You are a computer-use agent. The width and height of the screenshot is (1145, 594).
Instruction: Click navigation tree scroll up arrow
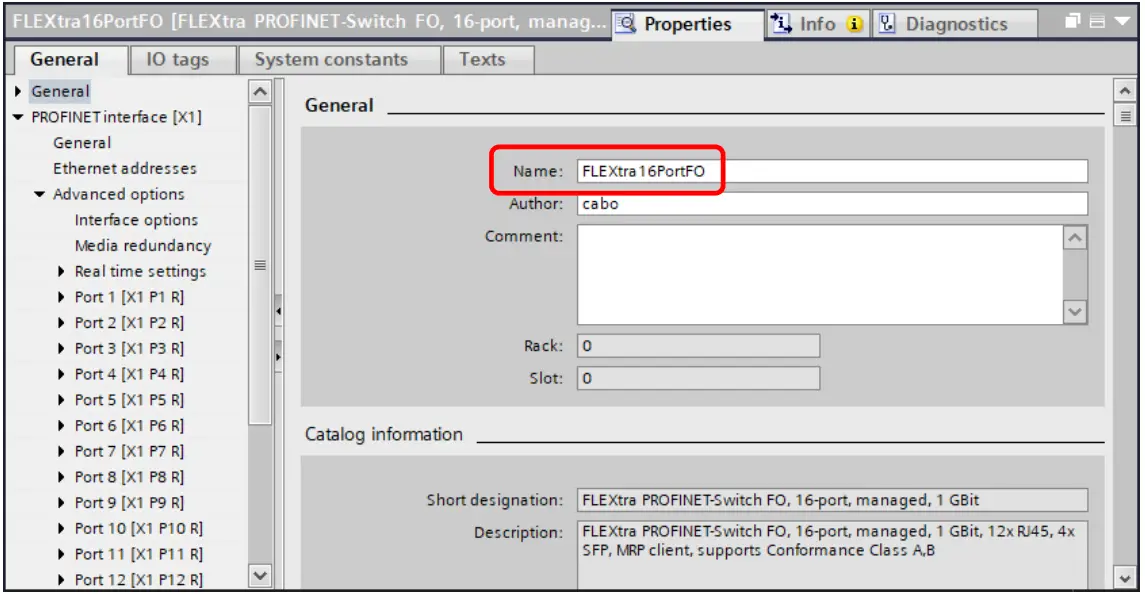coord(260,92)
